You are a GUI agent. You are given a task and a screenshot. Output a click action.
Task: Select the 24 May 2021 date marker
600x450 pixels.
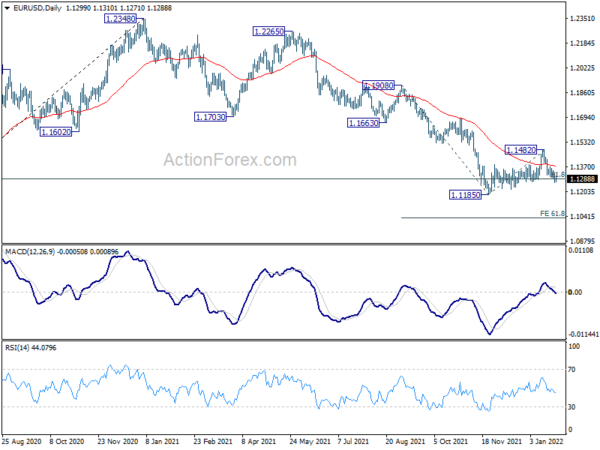coord(310,441)
